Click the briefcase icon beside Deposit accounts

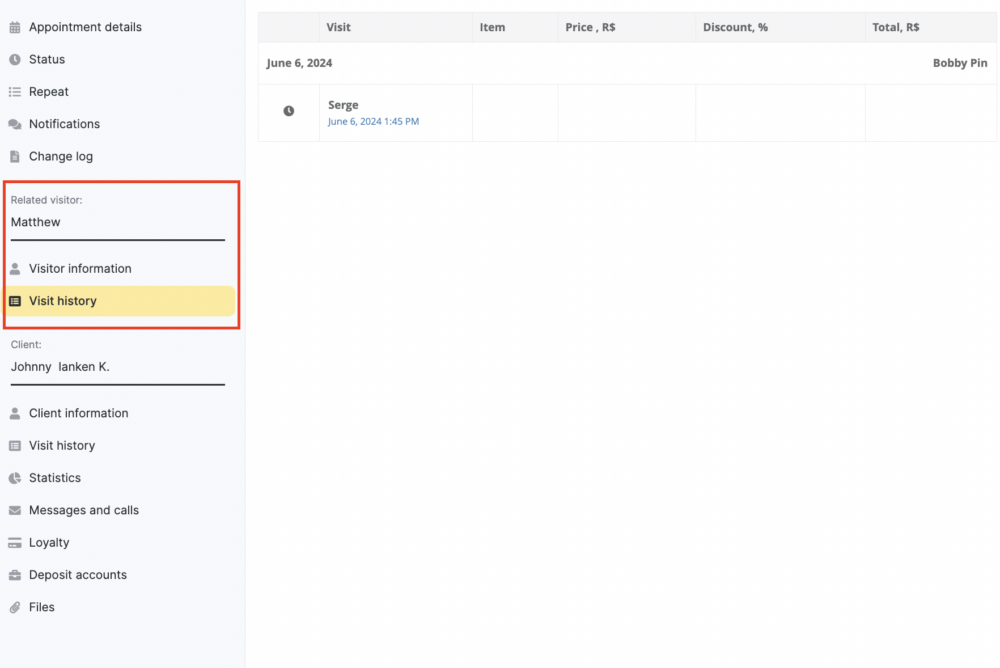click(15, 575)
